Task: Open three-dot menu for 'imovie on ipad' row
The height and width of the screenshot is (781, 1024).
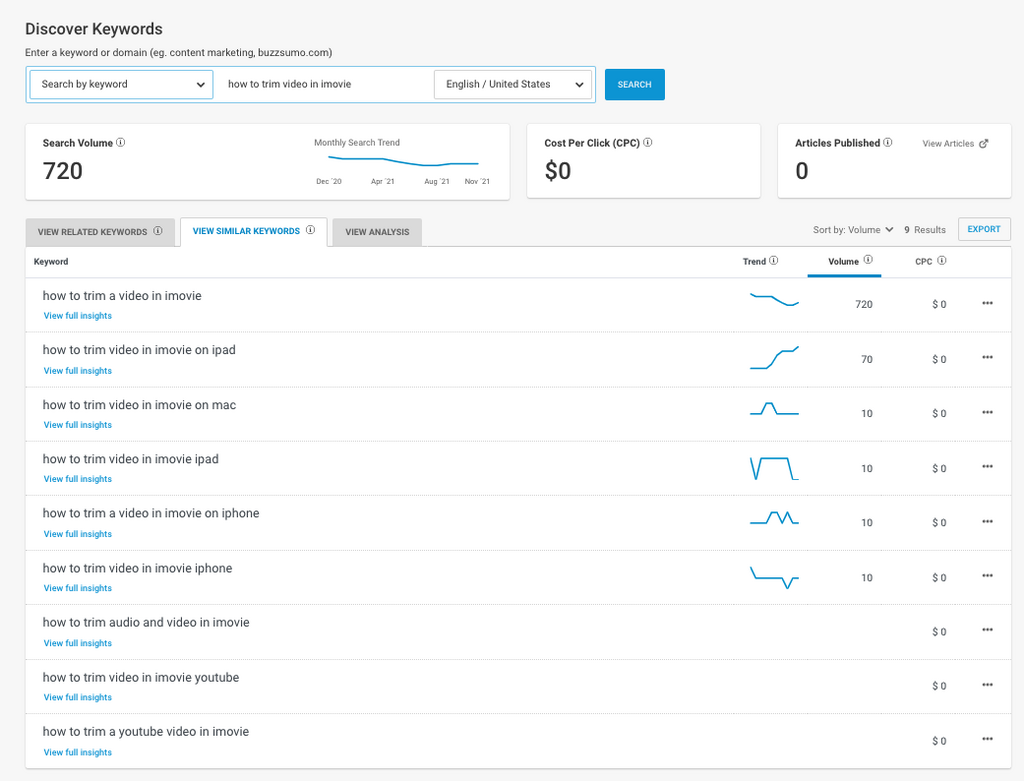Action: click(x=987, y=357)
